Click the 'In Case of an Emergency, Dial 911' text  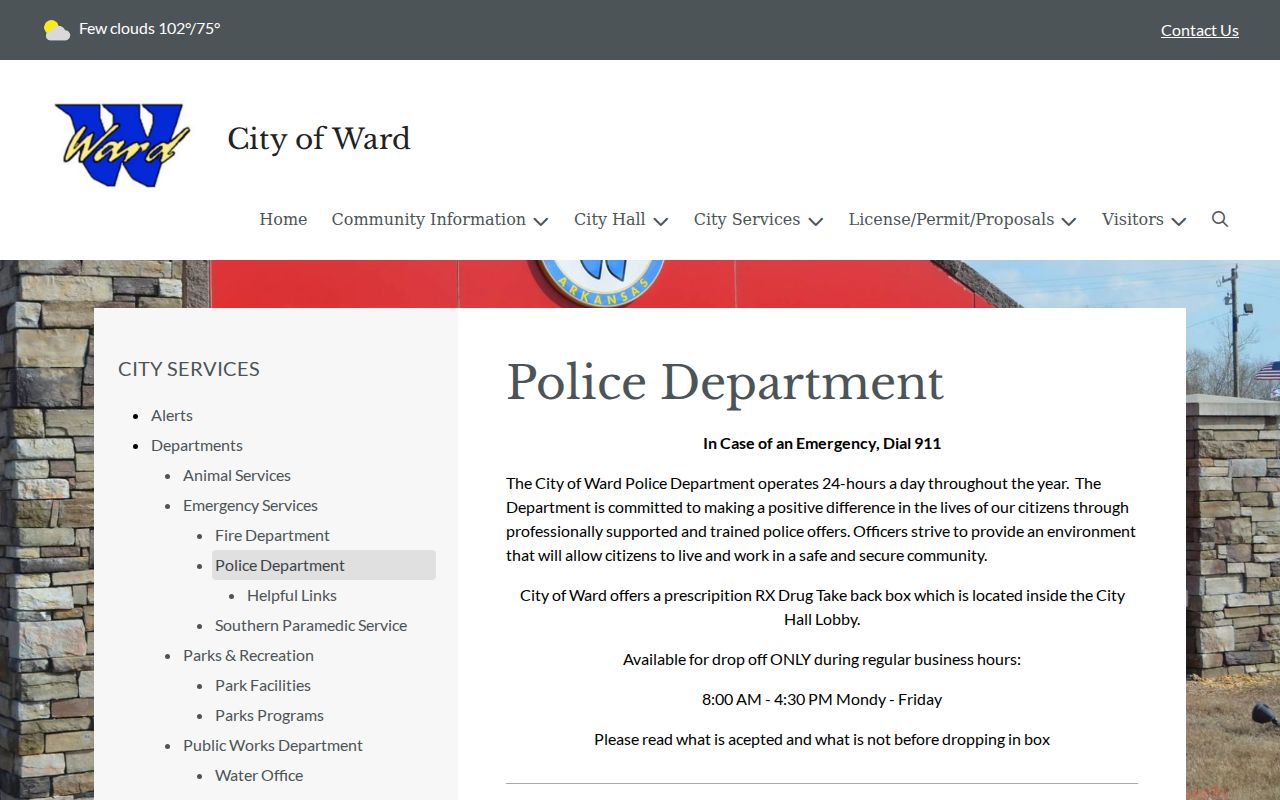coord(822,443)
